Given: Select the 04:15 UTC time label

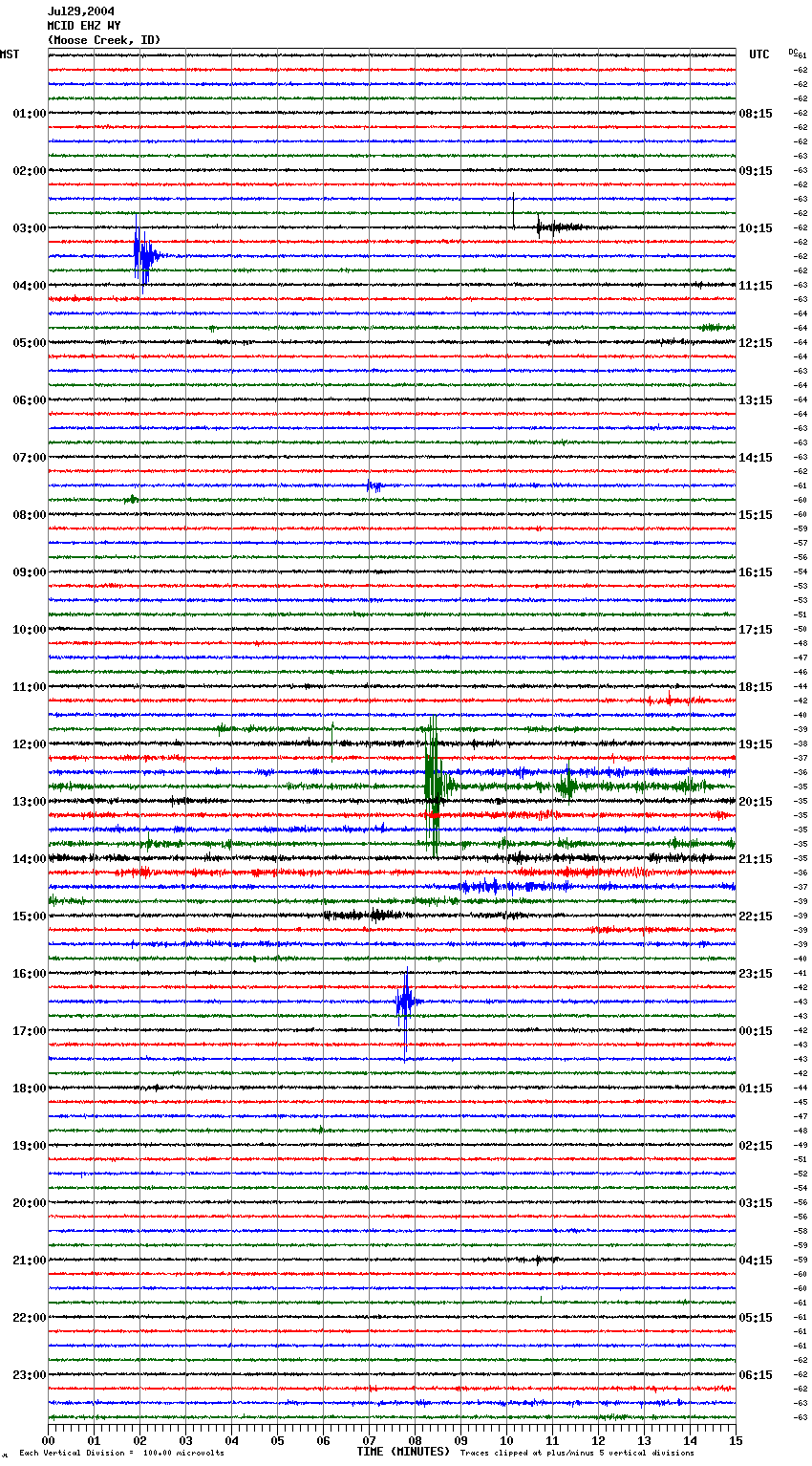Looking at the screenshot, I should pos(756,1261).
